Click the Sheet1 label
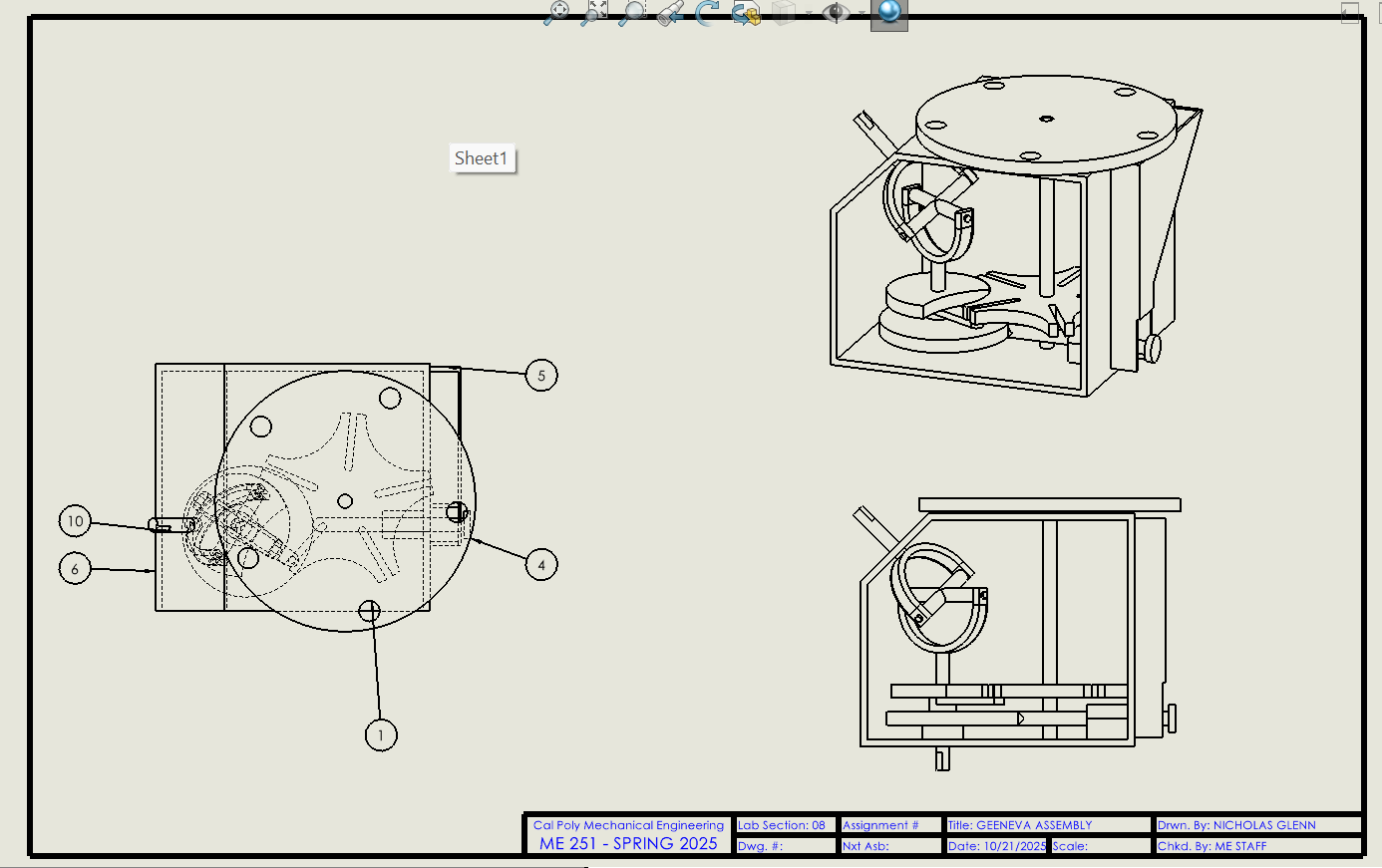The height and width of the screenshot is (868, 1382). (x=482, y=158)
